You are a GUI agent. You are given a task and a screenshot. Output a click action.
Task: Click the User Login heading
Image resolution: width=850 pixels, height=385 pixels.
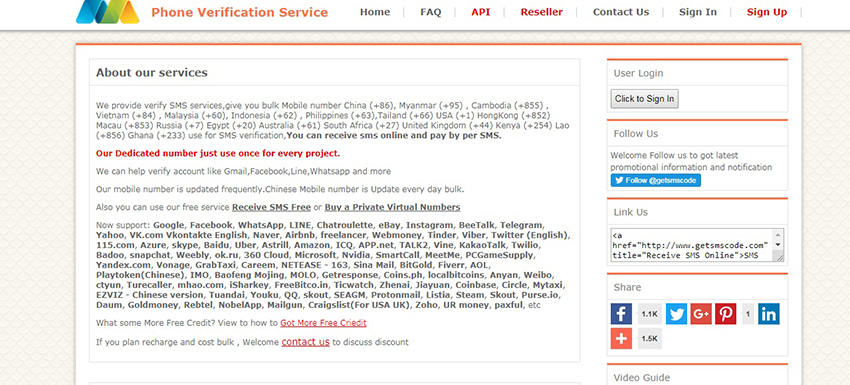click(638, 73)
